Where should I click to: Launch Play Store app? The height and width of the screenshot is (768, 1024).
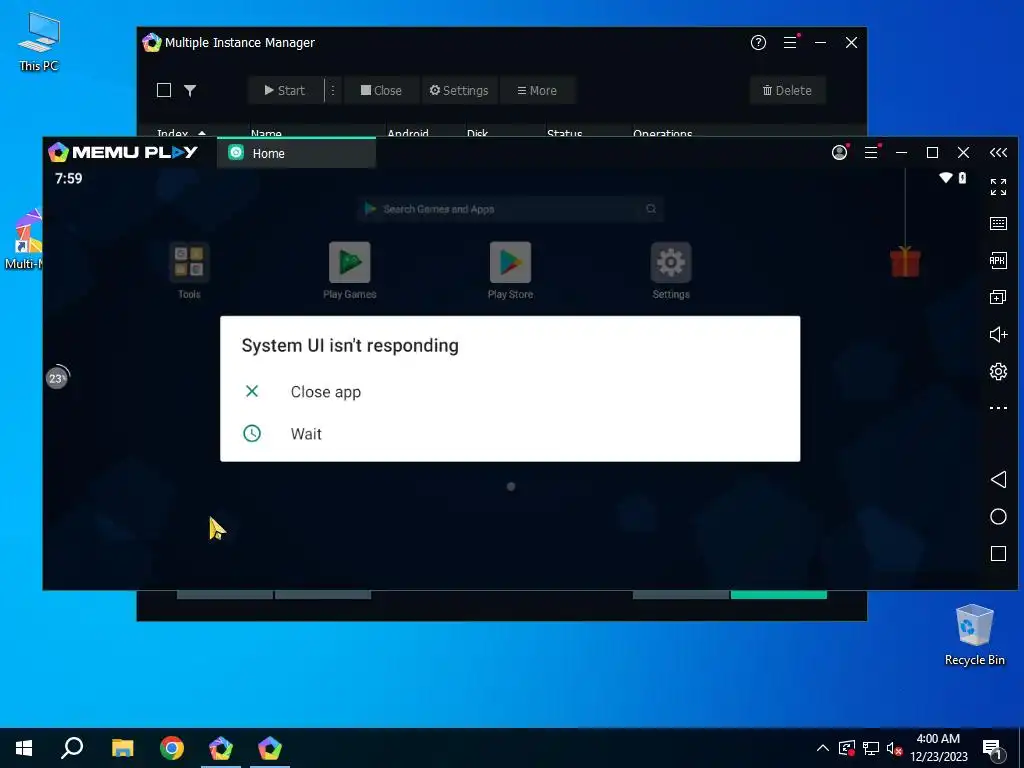(510, 270)
